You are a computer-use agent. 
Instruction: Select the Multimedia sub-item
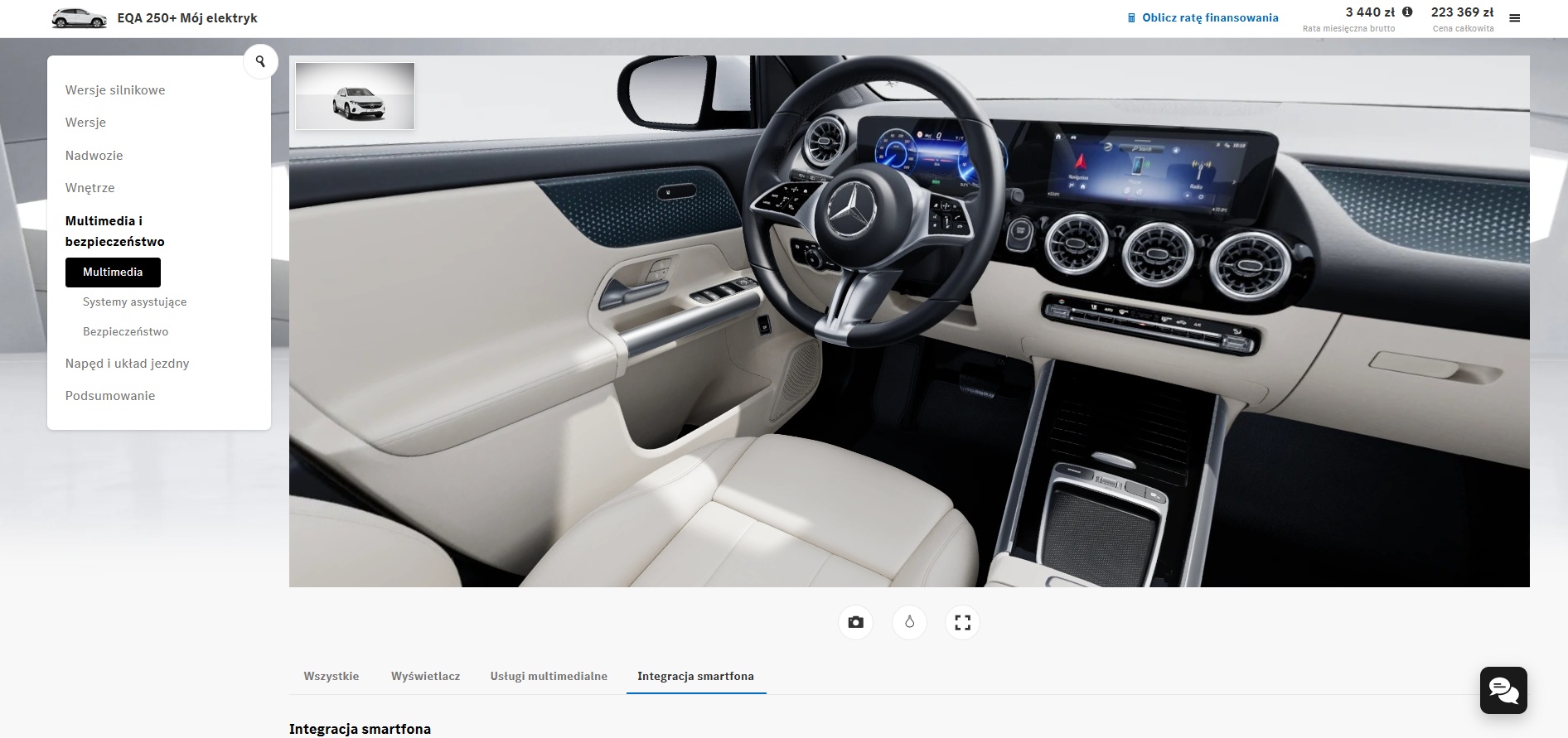[x=113, y=273]
